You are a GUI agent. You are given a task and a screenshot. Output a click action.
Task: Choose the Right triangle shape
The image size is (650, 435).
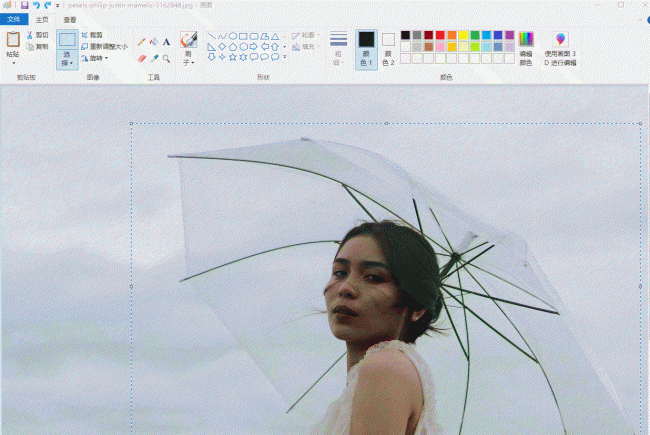(211, 47)
